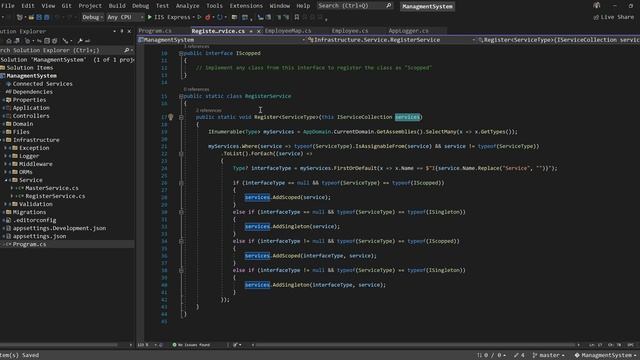
Task: Select the Controllers folder
Action: [x=31, y=116]
